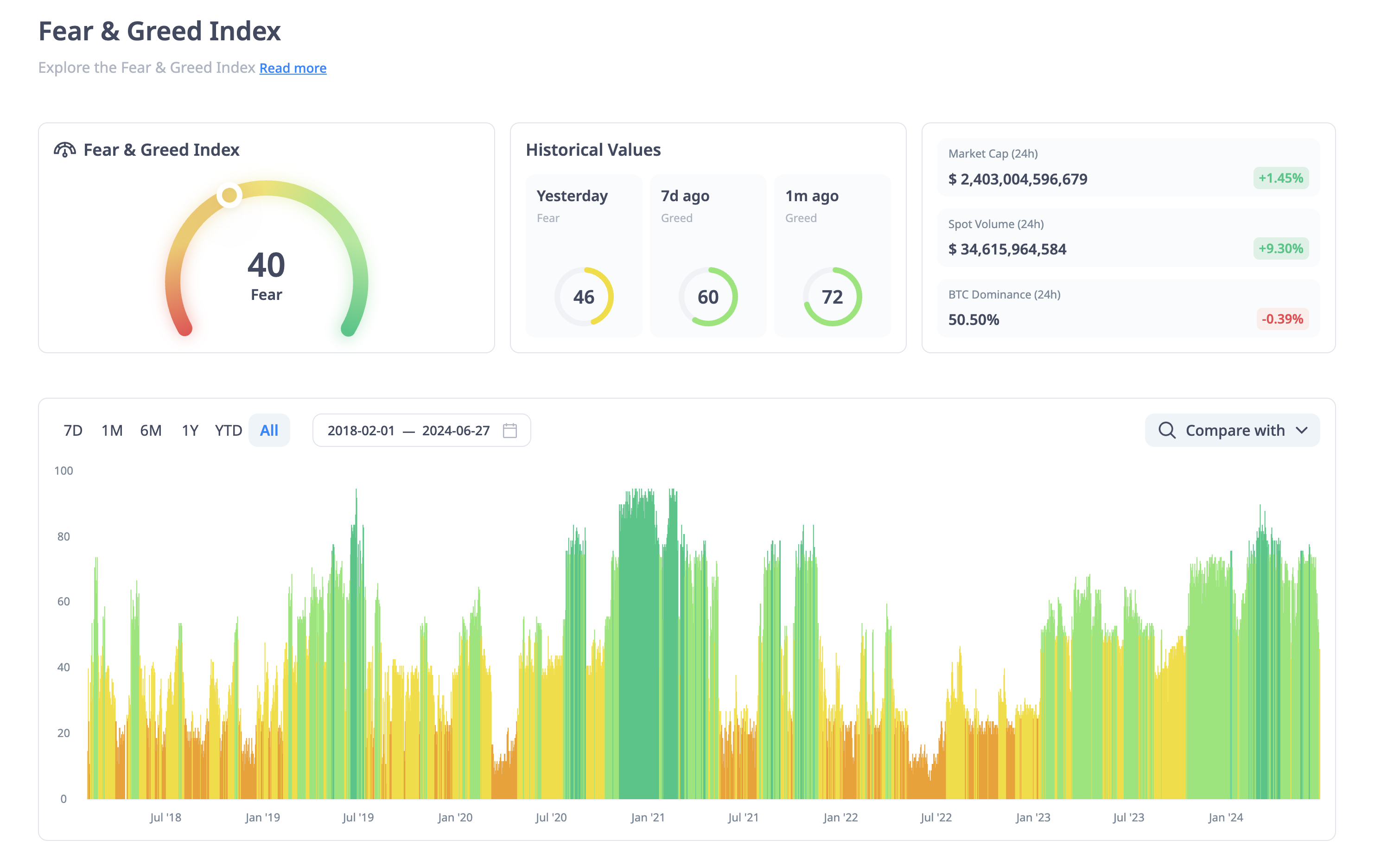Switch chart to YTD range
Screen dimensions: 1400x865
[228, 430]
